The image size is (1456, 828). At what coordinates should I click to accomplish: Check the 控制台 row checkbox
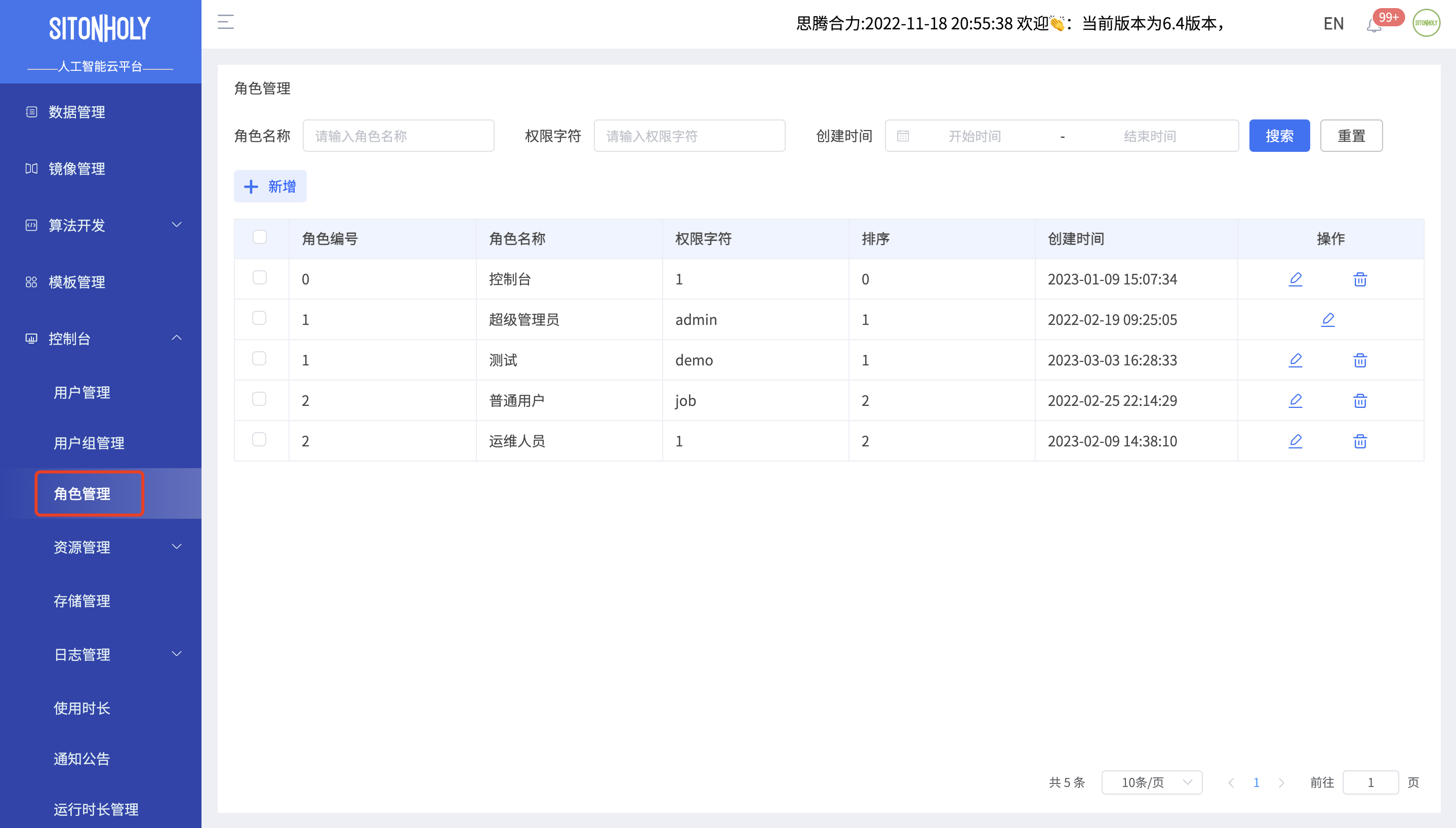coord(259,277)
